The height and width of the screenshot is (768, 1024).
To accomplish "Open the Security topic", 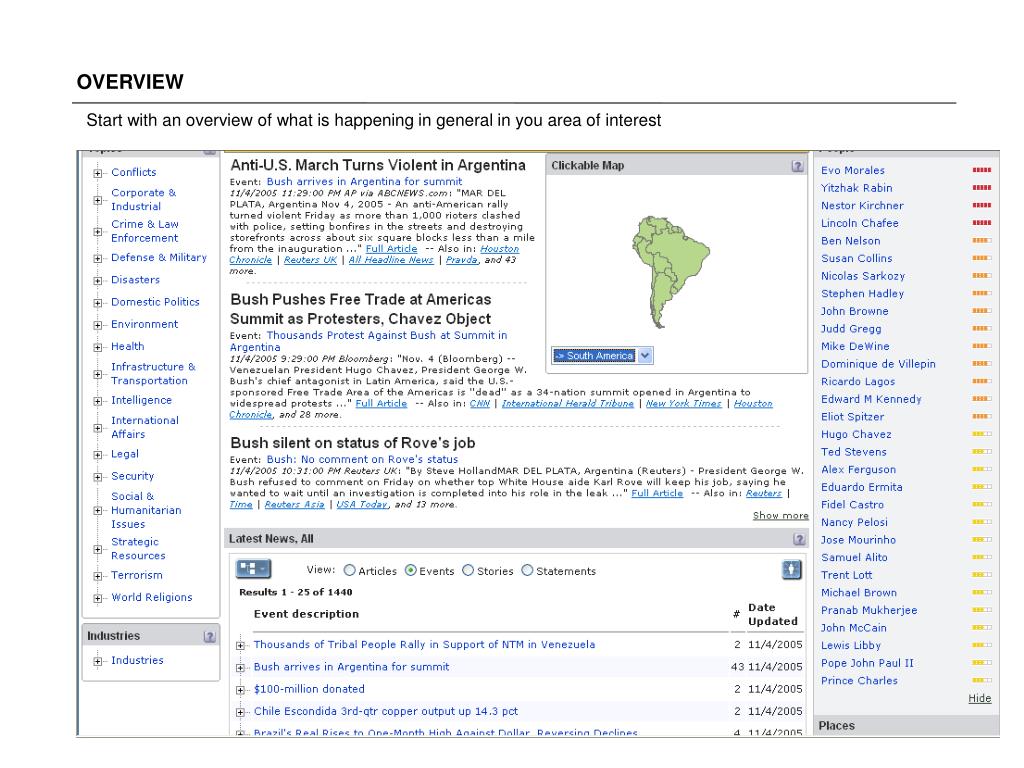I will (133, 476).
